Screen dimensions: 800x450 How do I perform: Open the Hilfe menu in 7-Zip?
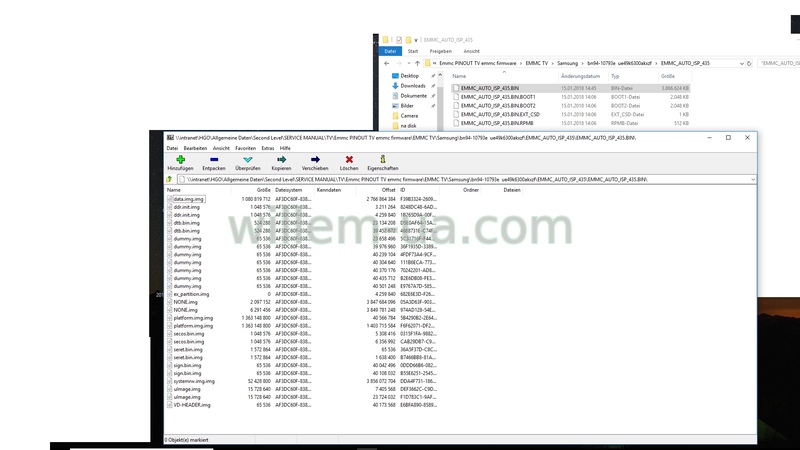click(x=285, y=148)
